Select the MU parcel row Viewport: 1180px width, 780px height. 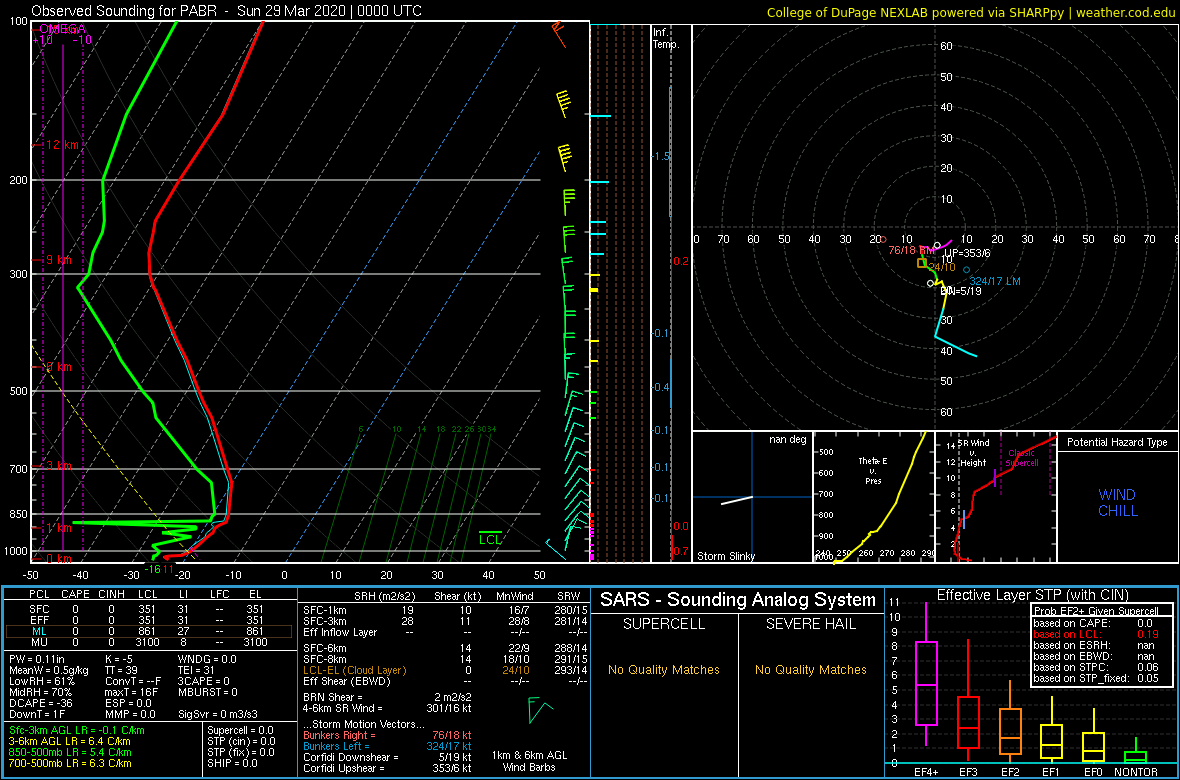[149, 642]
